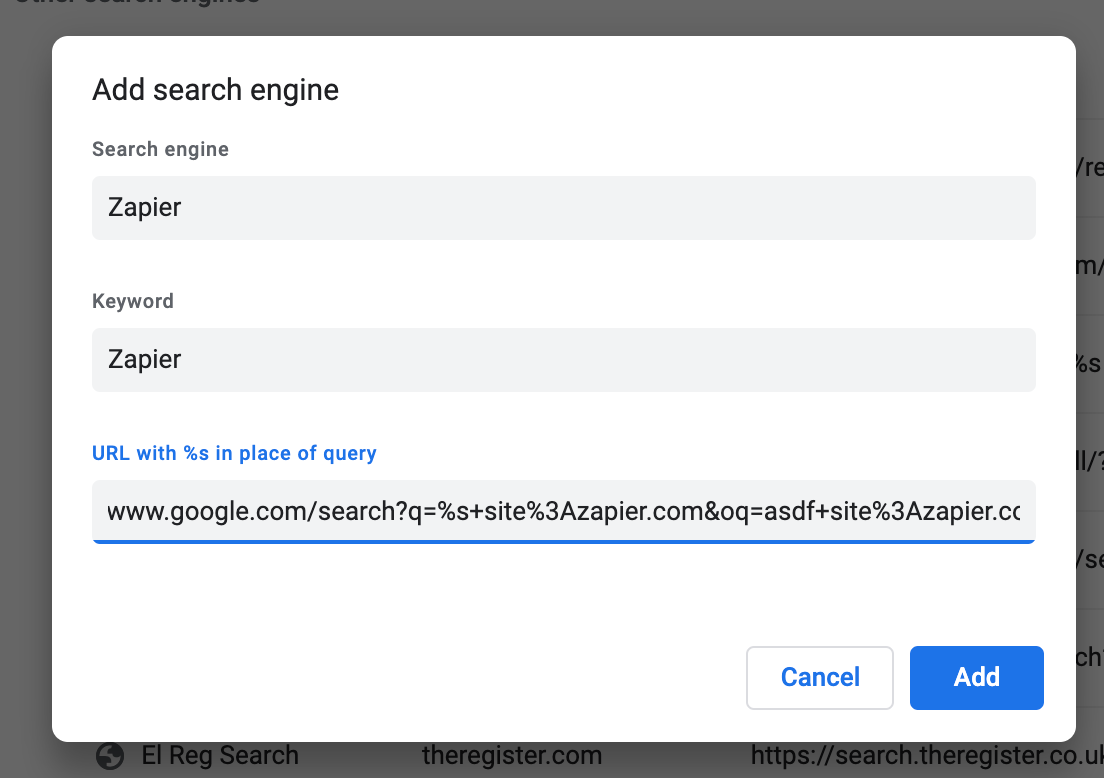The image size is (1104, 778).
Task: Focus the Keyword input field
Action: click(563, 360)
